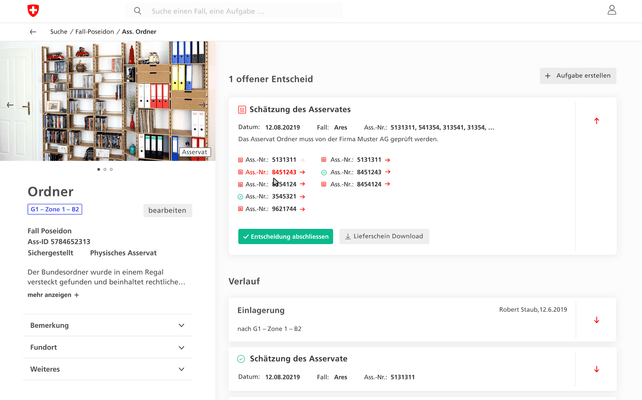Click Suche in the breadcrumb

(59, 32)
